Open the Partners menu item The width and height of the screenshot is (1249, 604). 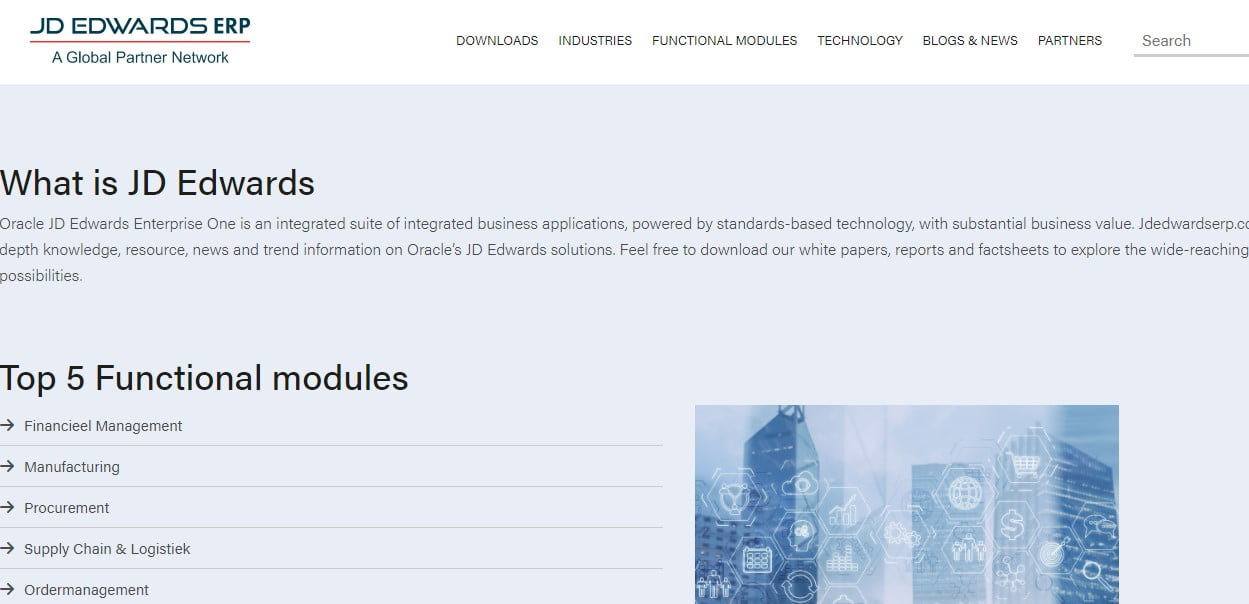click(1070, 41)
